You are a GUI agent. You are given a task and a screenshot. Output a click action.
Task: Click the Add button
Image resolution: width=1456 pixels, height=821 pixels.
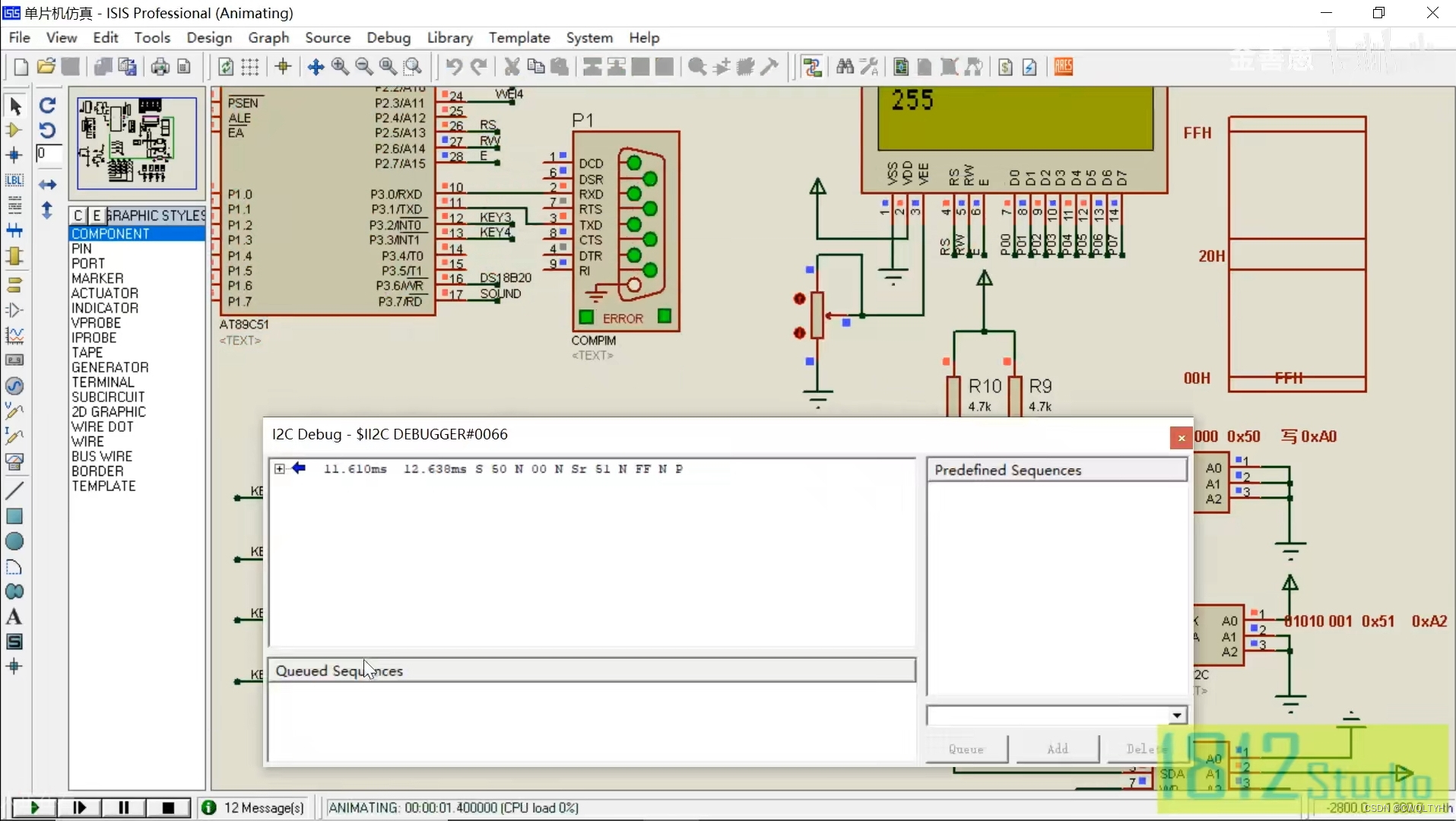pyautogui.click(x=1058, y=750)
